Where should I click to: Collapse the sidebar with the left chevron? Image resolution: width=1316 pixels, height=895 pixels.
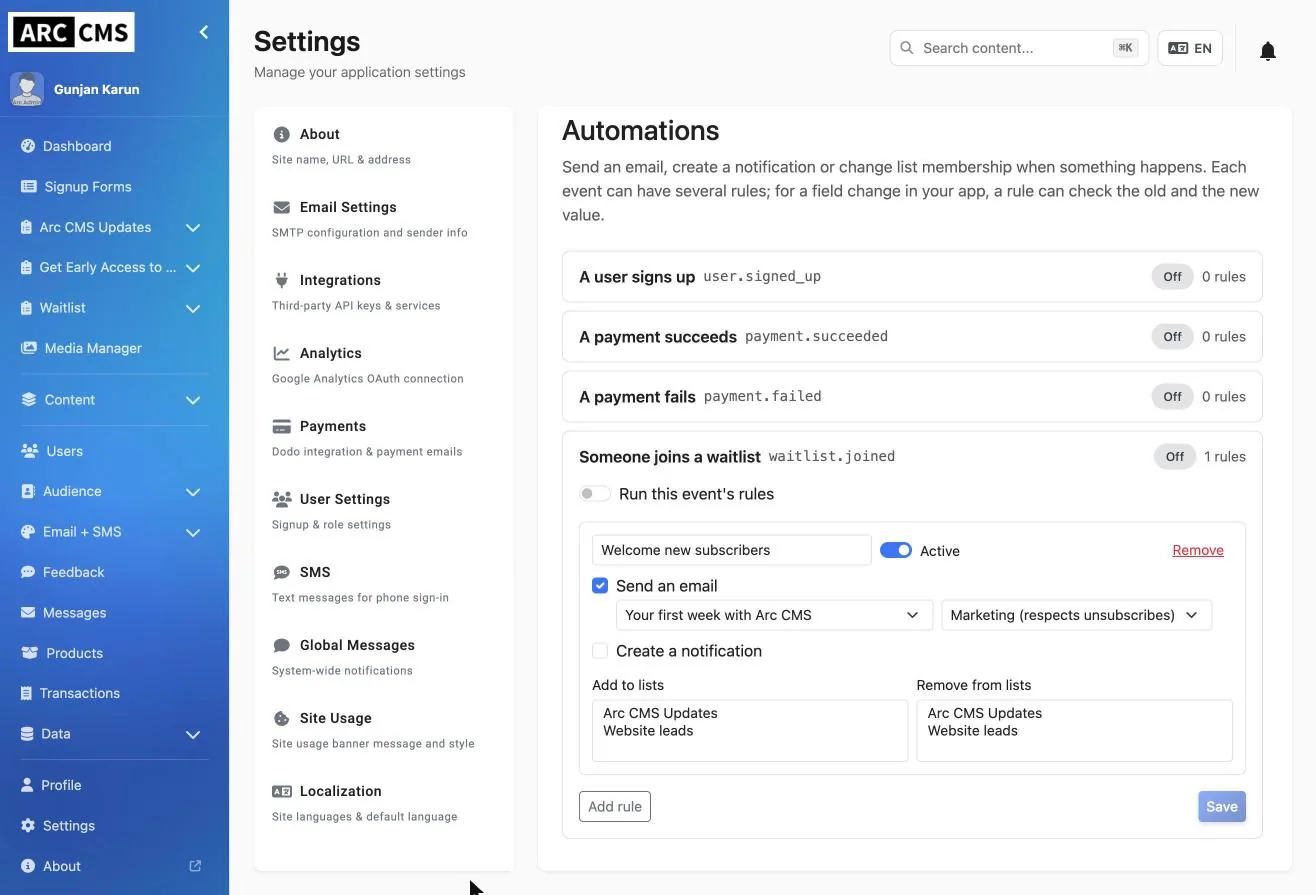click(204, 32)
